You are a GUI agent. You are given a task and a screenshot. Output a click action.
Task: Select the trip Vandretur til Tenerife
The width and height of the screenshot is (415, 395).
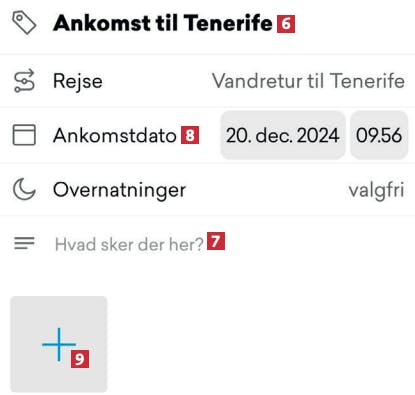(309, 81)
